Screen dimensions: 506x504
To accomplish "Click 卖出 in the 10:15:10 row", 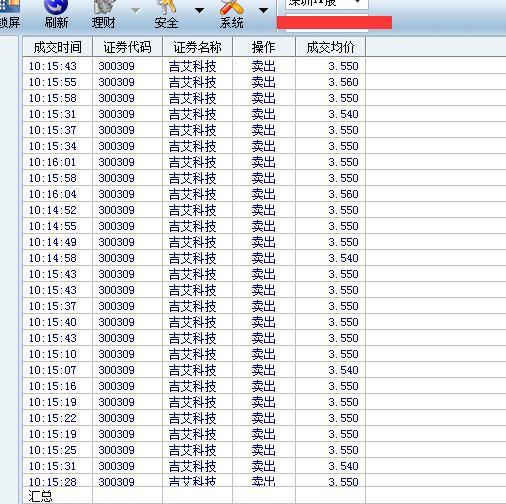I will pyautogui.click(x=263, y=354).
